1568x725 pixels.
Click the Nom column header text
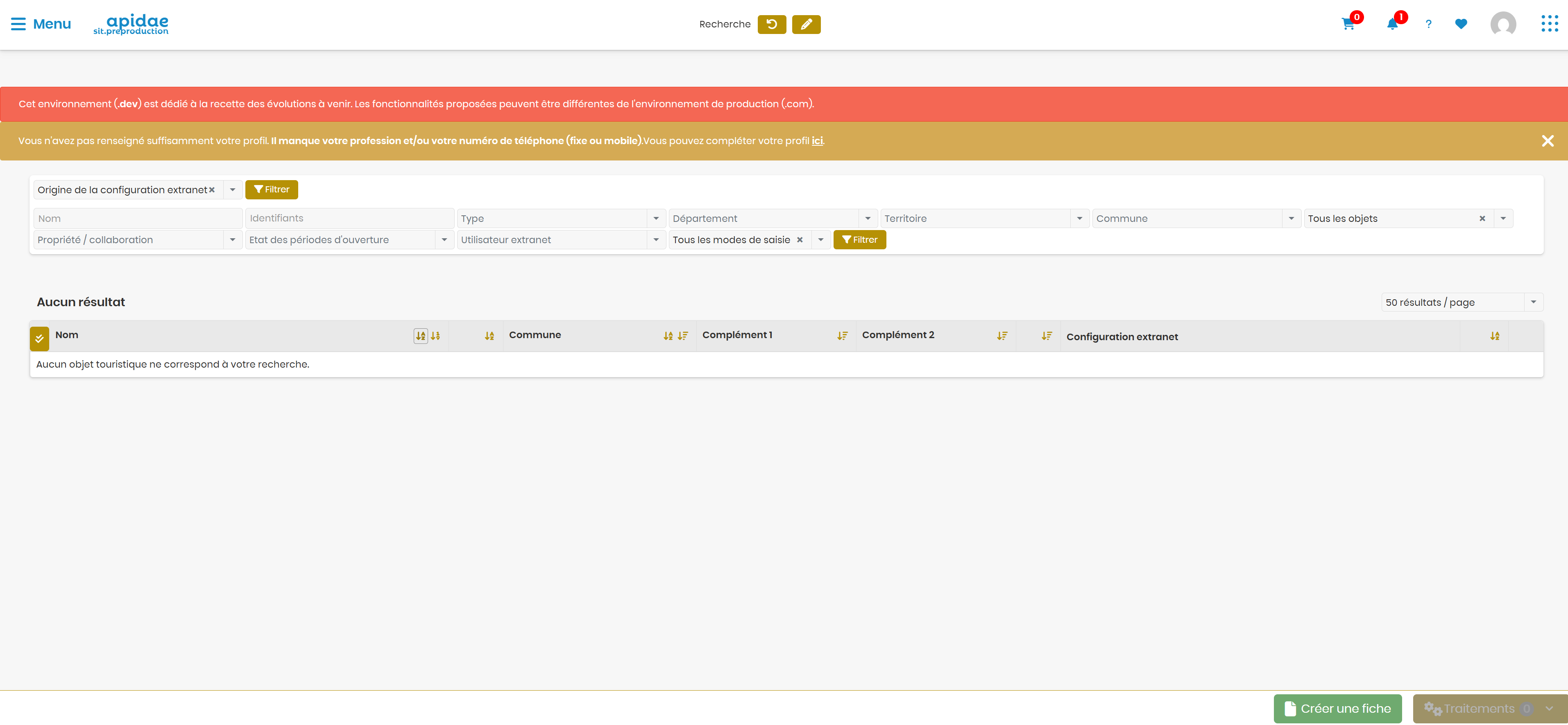67,335
